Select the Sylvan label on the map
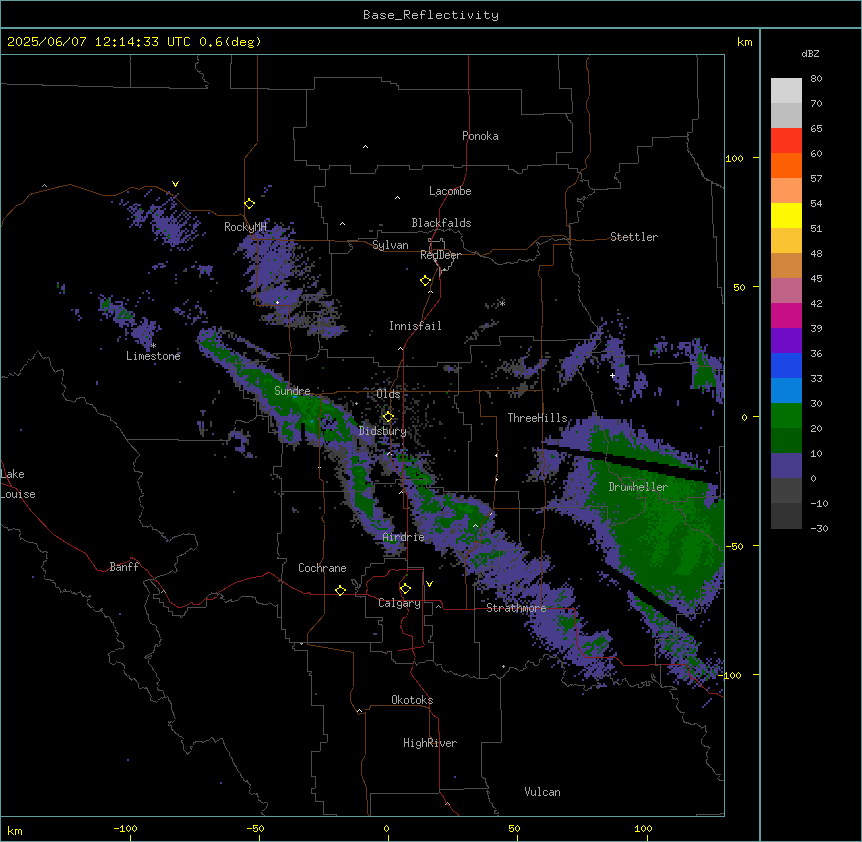This screenshot has height=842, width=862. (390, 245)
